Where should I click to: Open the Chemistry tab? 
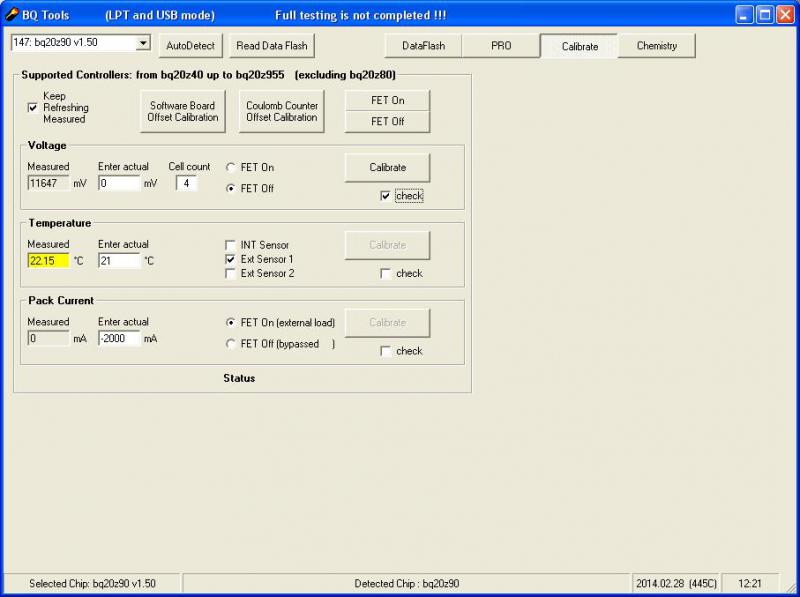(657, 46)
